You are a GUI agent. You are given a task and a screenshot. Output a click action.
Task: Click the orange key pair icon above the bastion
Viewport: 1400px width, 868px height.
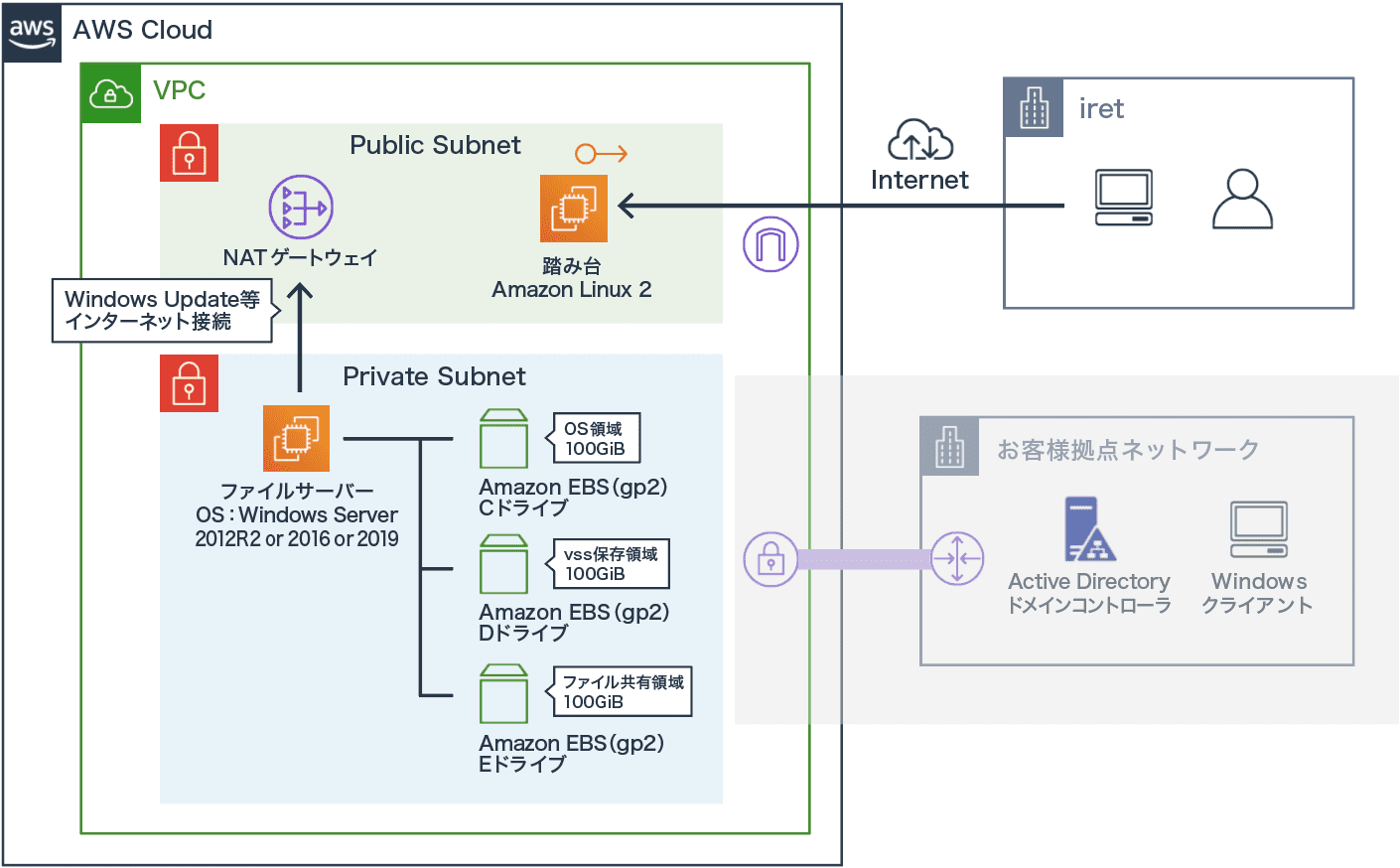pyautogui.click(x=602, y=154)
